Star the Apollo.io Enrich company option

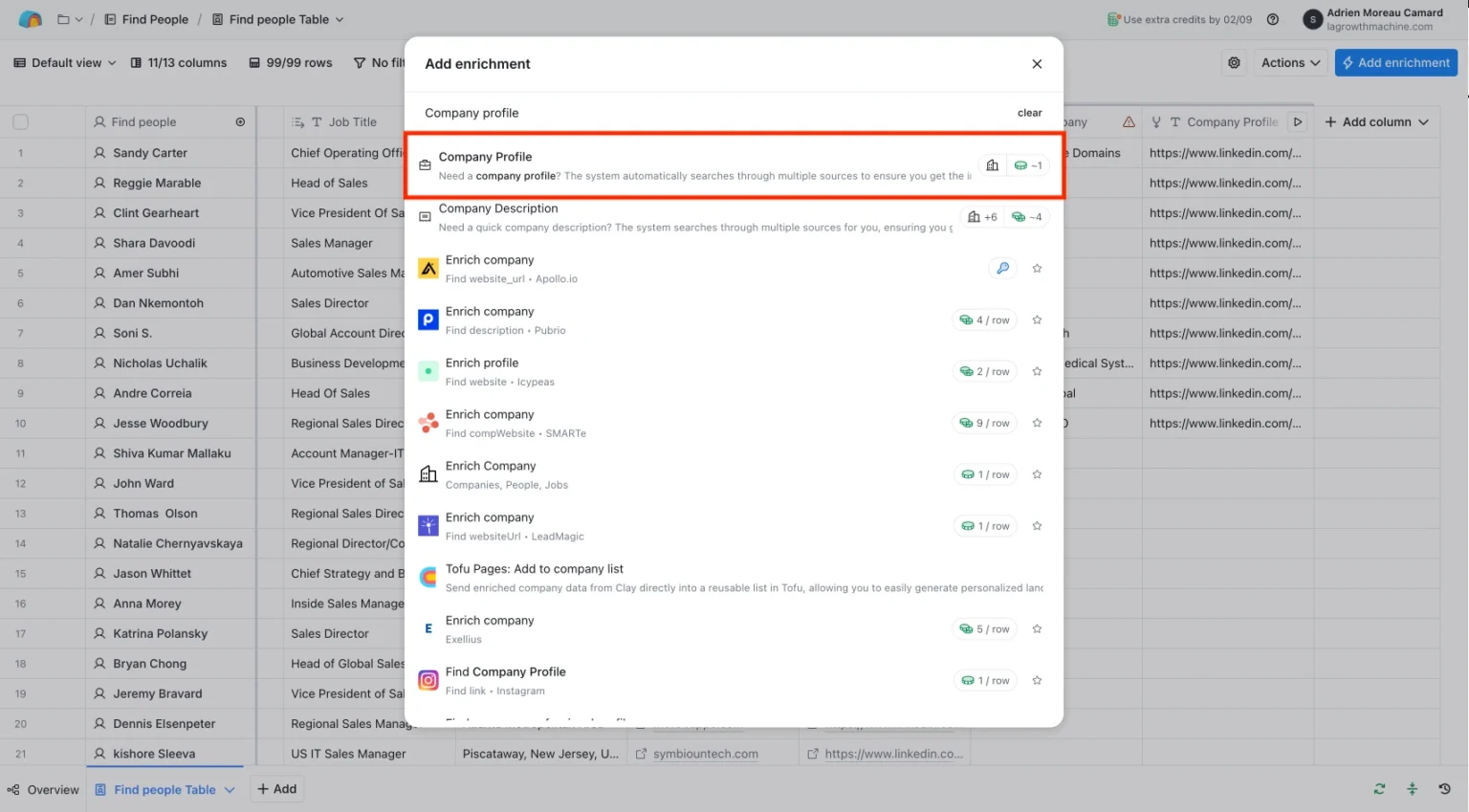(x=1037, y=269)
